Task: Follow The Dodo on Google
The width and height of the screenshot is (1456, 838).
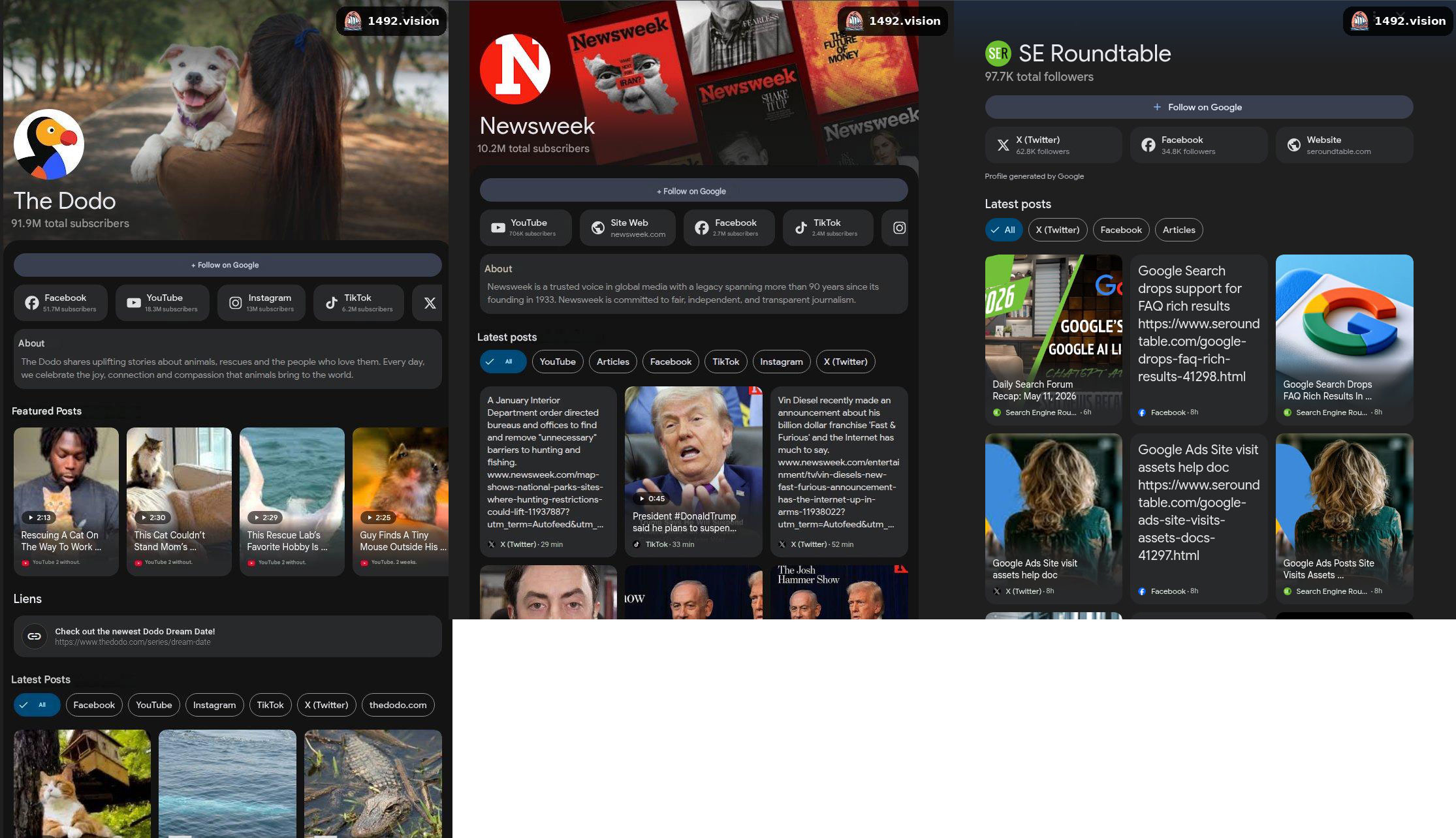Action: 228,265
